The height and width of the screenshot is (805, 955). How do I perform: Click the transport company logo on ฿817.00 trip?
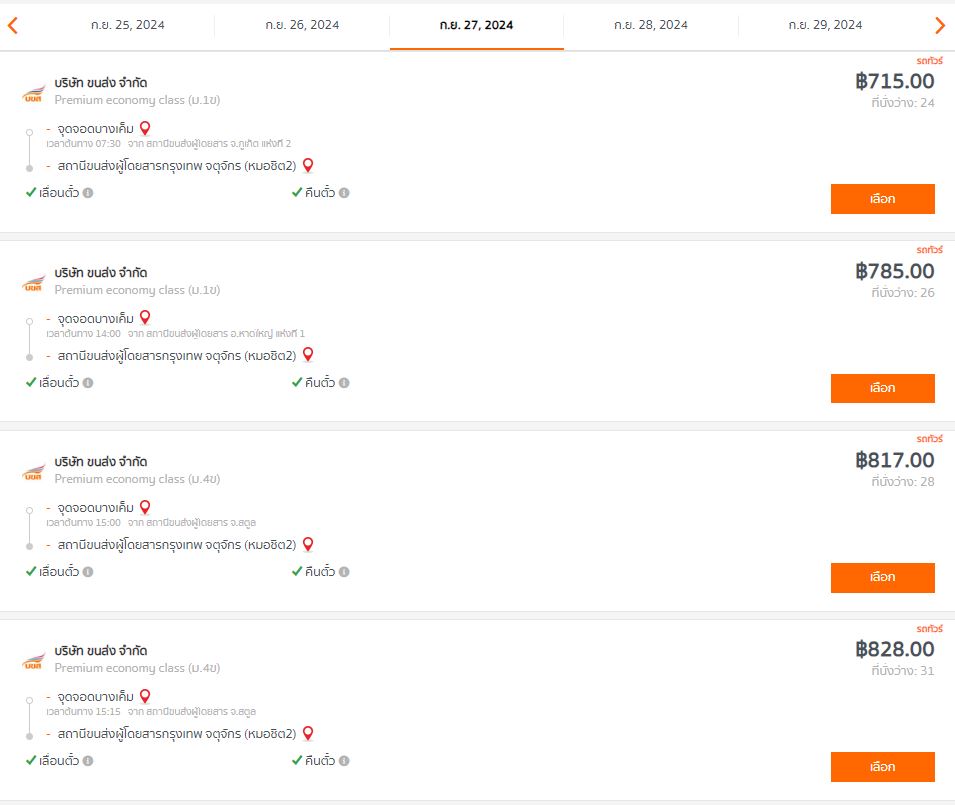[x=34, y=473]
